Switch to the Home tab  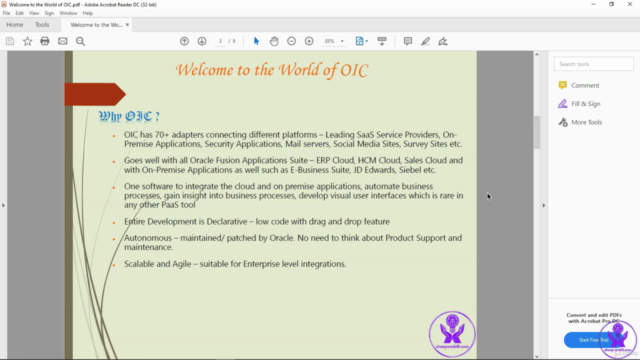click(x=15, y=25)
